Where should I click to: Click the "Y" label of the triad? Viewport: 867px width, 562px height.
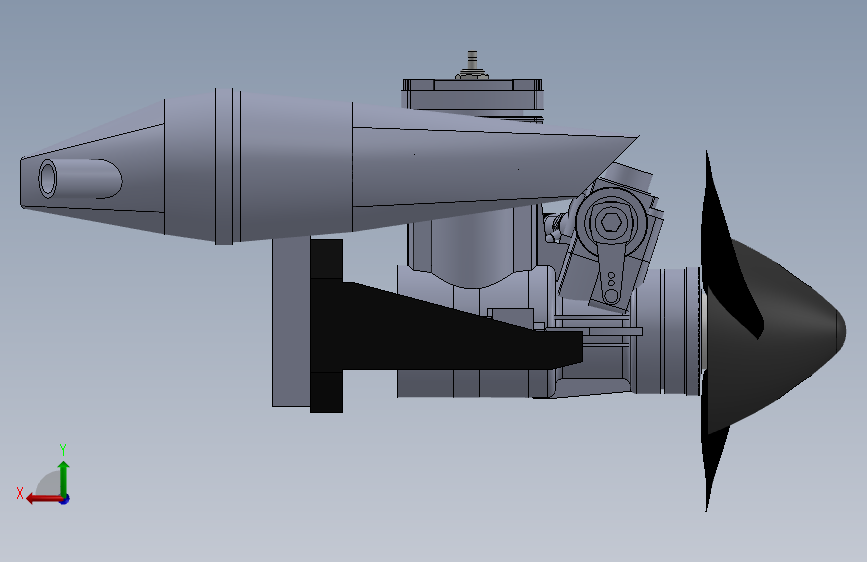click(x=63, y=450)
